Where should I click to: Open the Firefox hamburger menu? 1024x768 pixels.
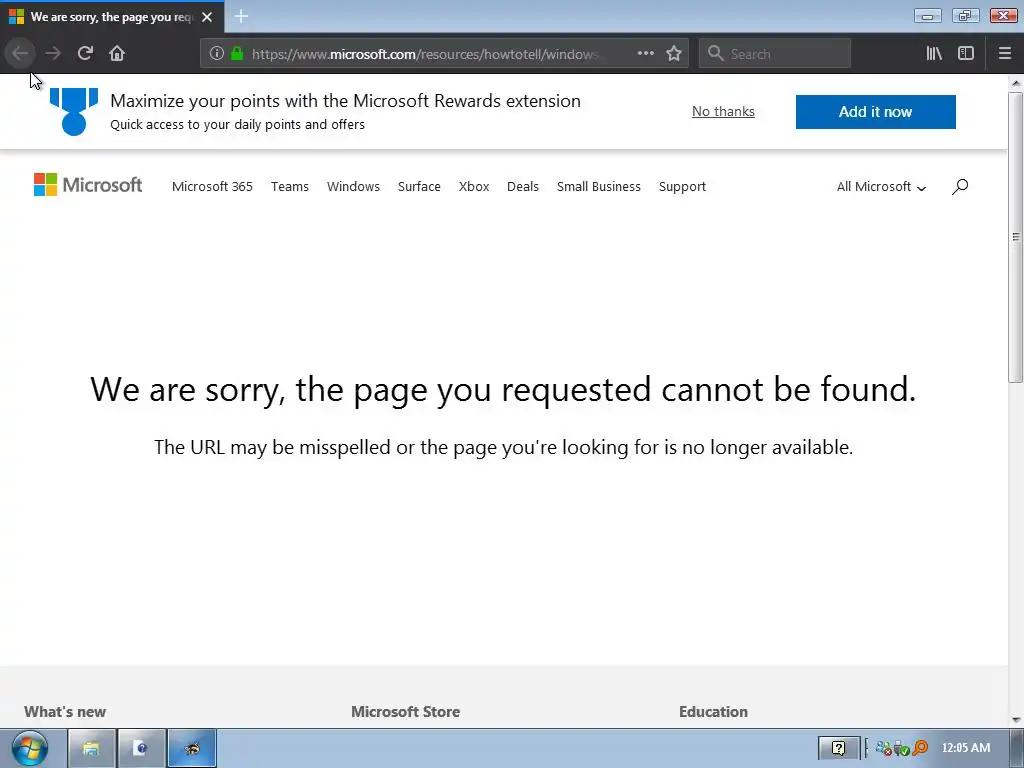click(x=1005, y=53)
